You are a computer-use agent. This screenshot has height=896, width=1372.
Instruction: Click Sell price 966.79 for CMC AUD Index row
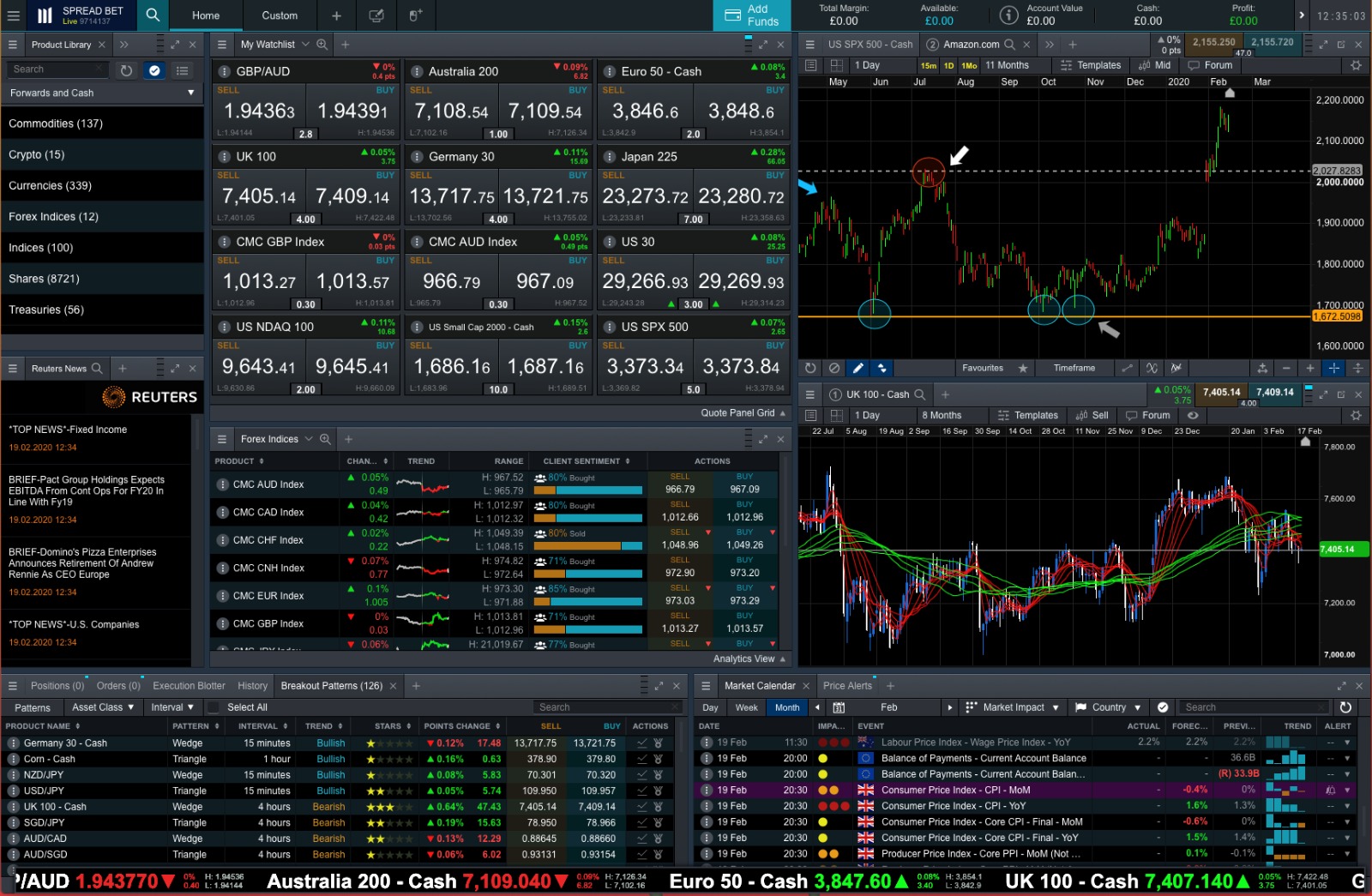680,490
